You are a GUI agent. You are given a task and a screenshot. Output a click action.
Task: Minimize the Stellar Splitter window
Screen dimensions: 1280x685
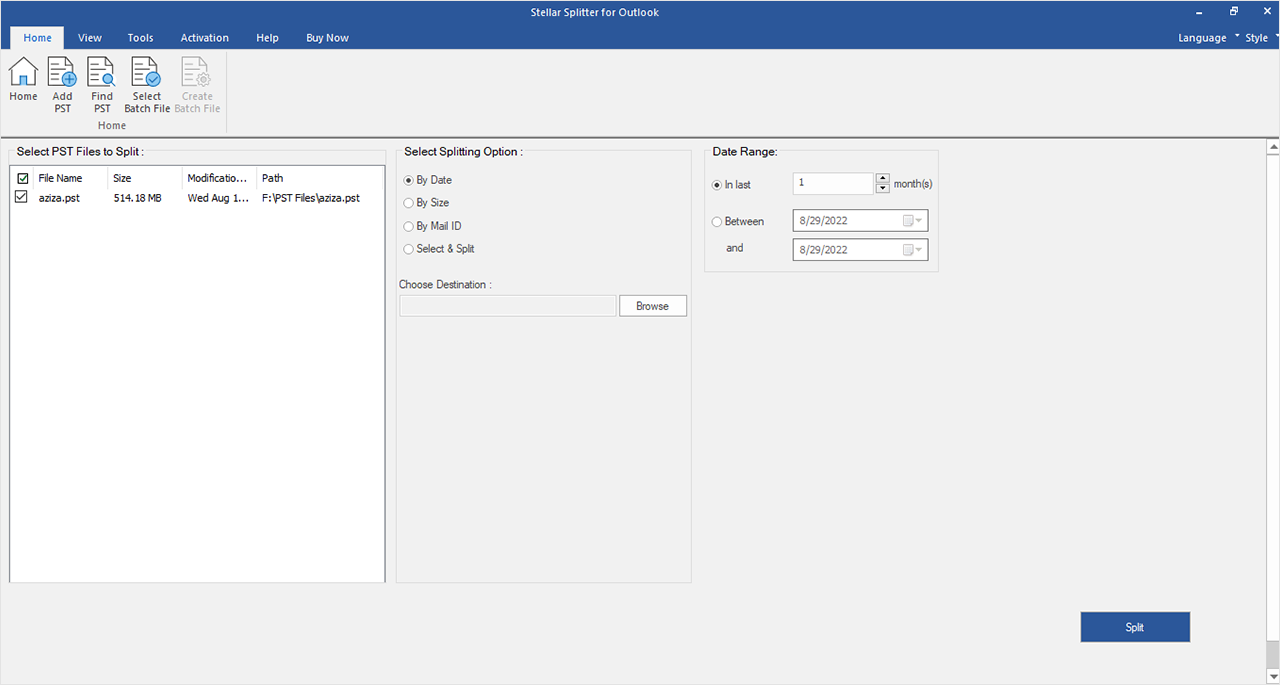click(x=1200, y=12)
